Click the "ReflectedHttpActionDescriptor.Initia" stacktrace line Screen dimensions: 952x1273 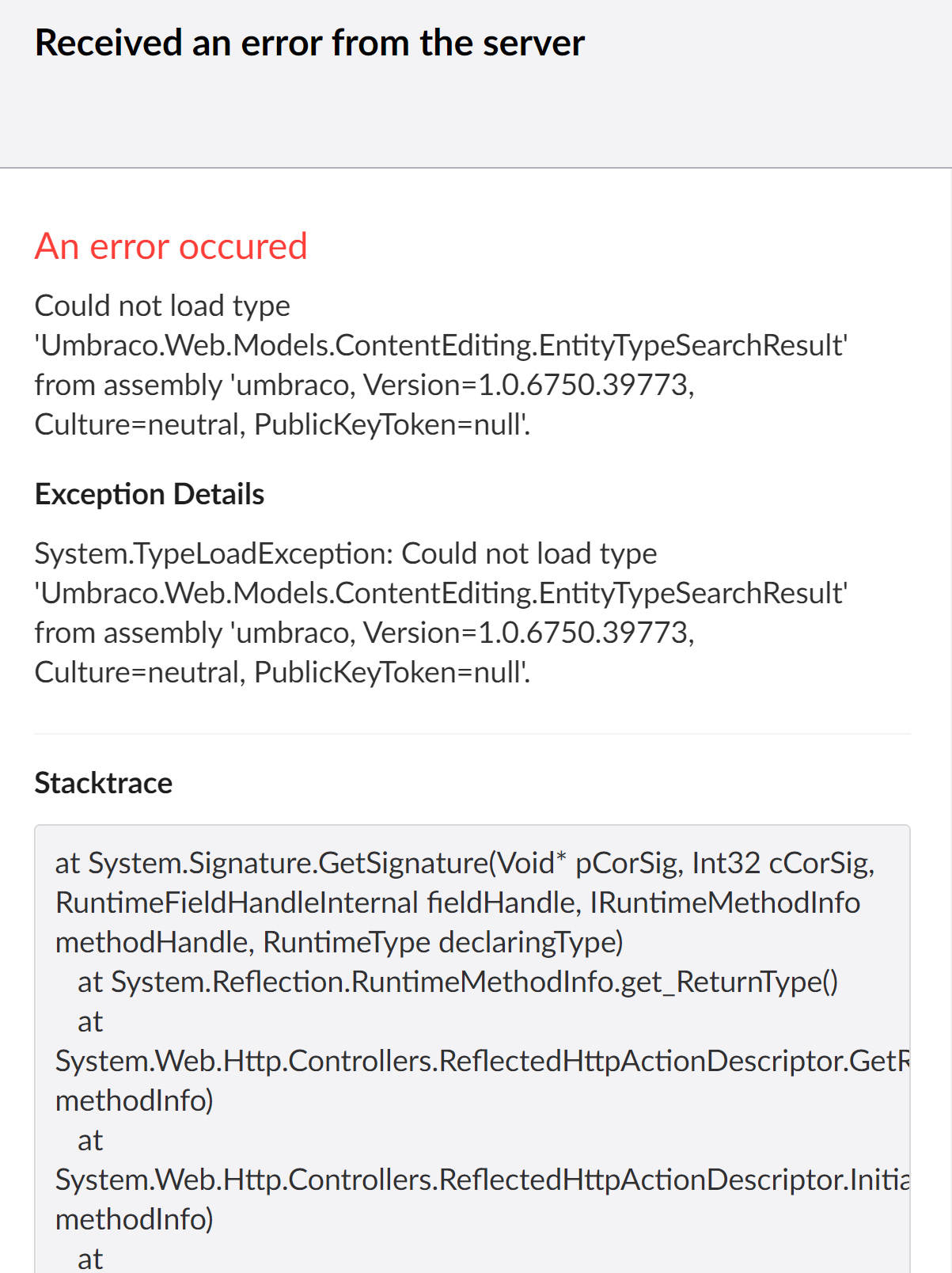click(483, 1180)
